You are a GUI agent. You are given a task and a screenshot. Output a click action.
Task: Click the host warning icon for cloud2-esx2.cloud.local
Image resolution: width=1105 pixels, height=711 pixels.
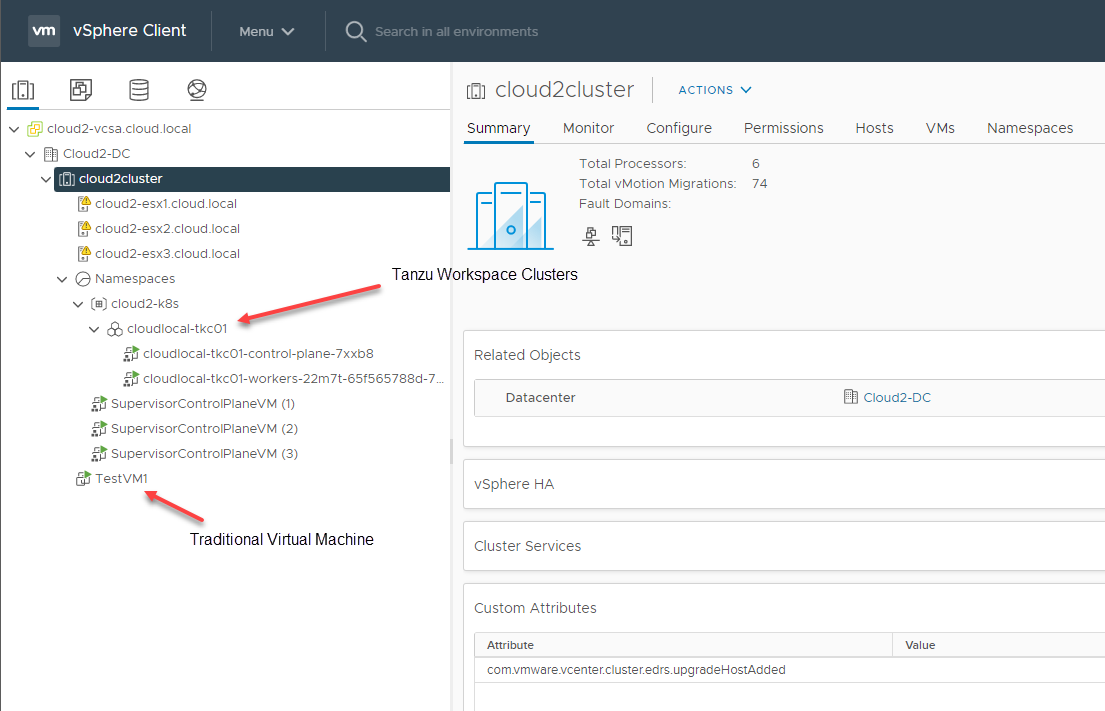click(x=84, y=228)
